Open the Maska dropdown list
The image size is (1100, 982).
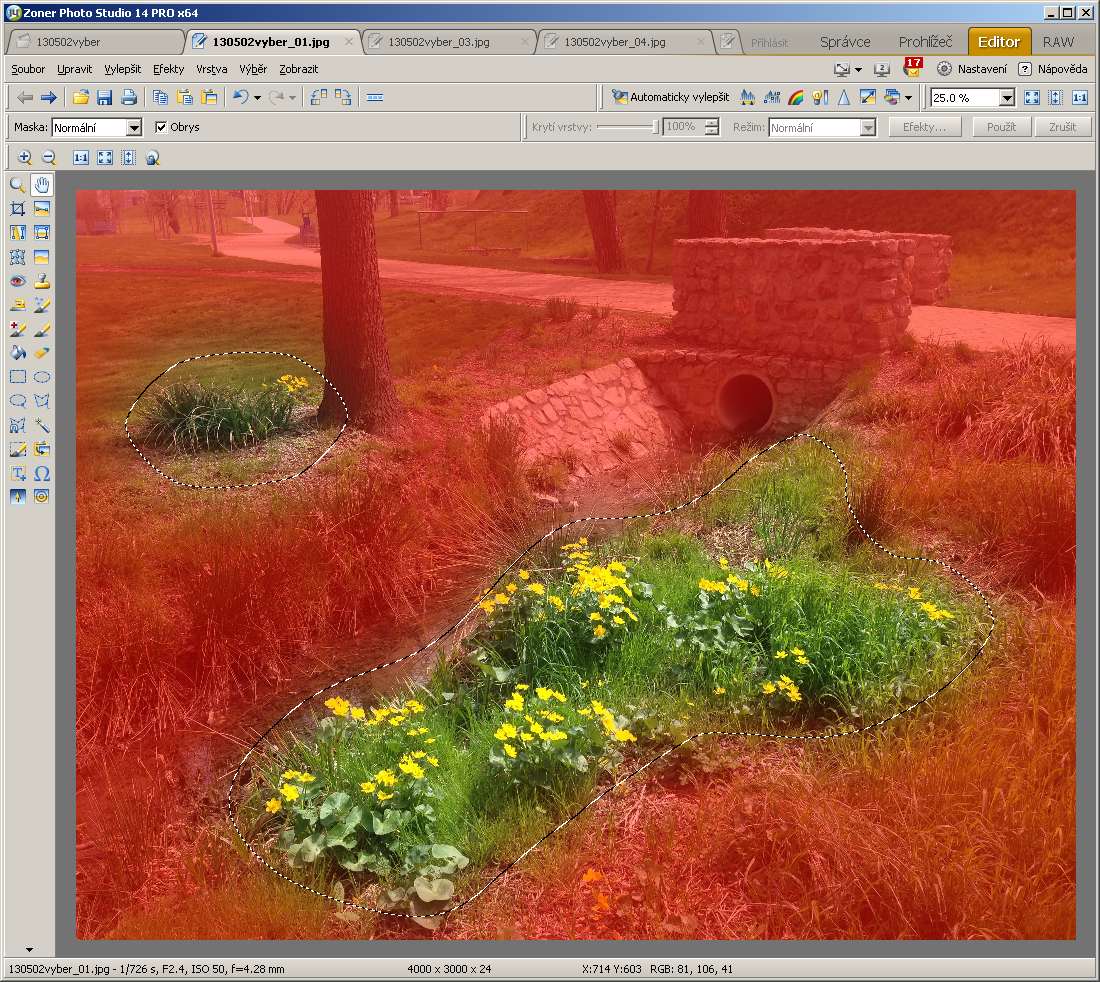[x=134, y=128]
